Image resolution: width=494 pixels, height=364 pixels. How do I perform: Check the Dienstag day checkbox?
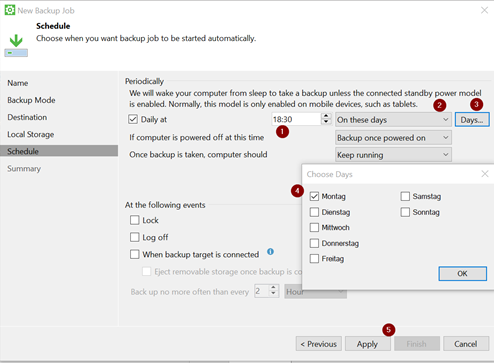[314, 212]
